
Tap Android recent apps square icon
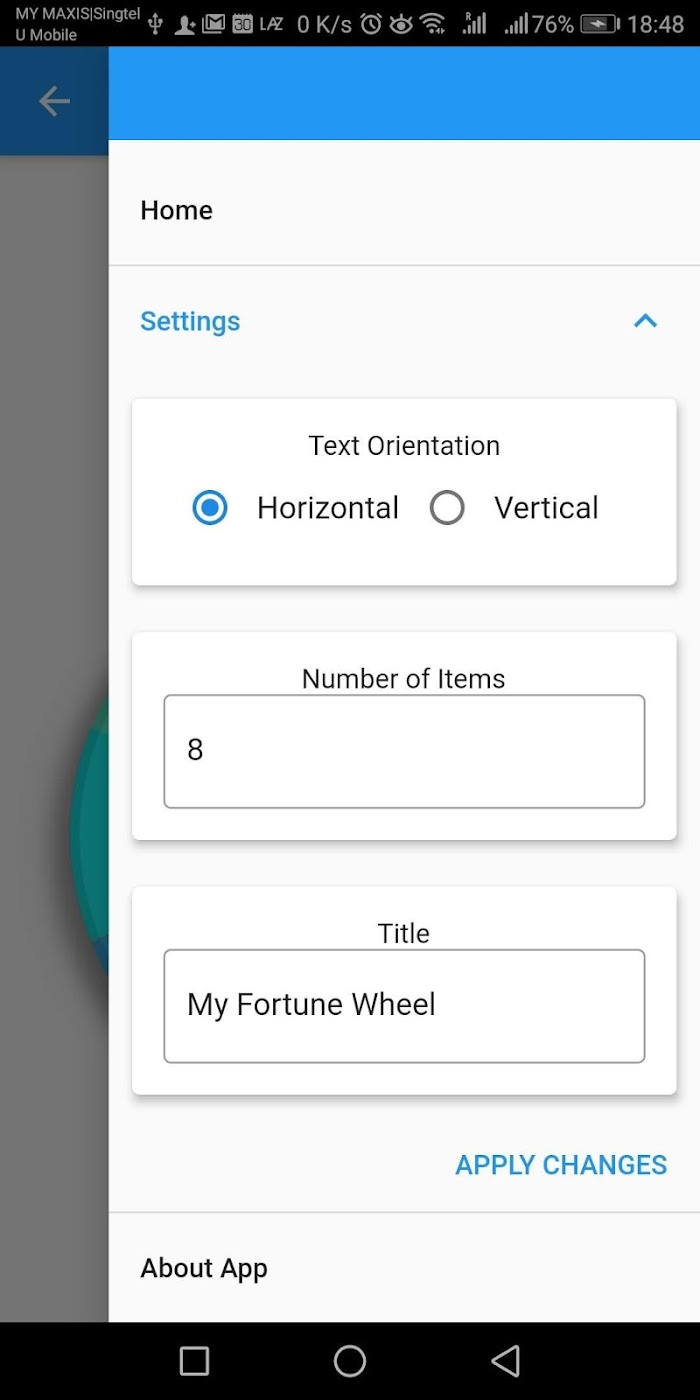(194, 1361)
